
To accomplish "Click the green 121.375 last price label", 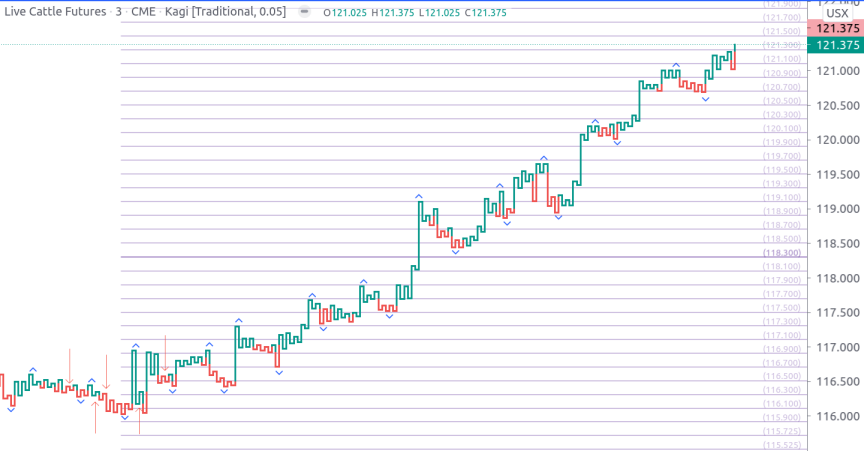I will (x=838, y=45).
